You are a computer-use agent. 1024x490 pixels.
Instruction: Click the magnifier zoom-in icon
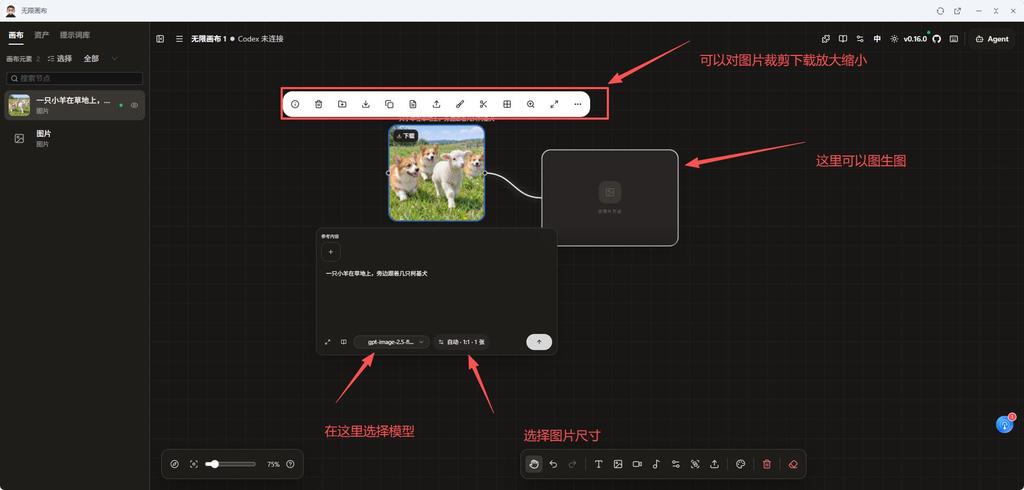(x=530, y=104)
